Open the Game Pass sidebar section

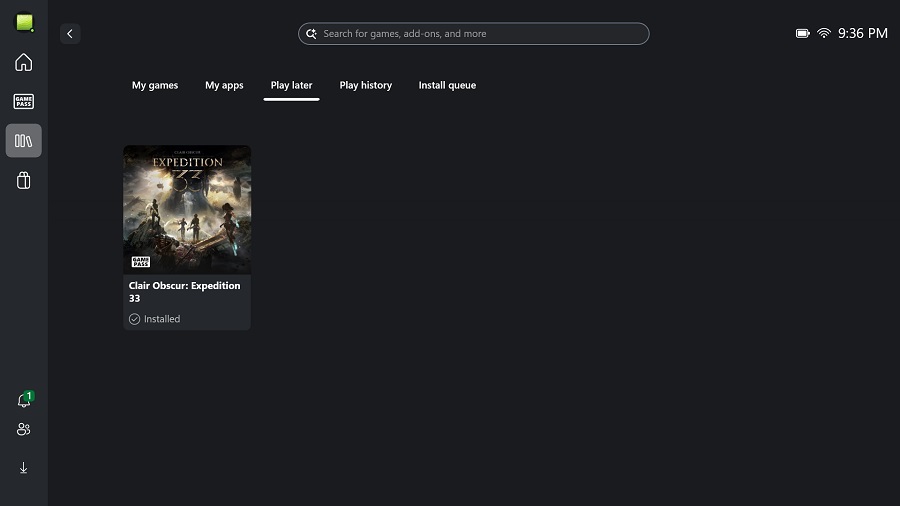24,101
